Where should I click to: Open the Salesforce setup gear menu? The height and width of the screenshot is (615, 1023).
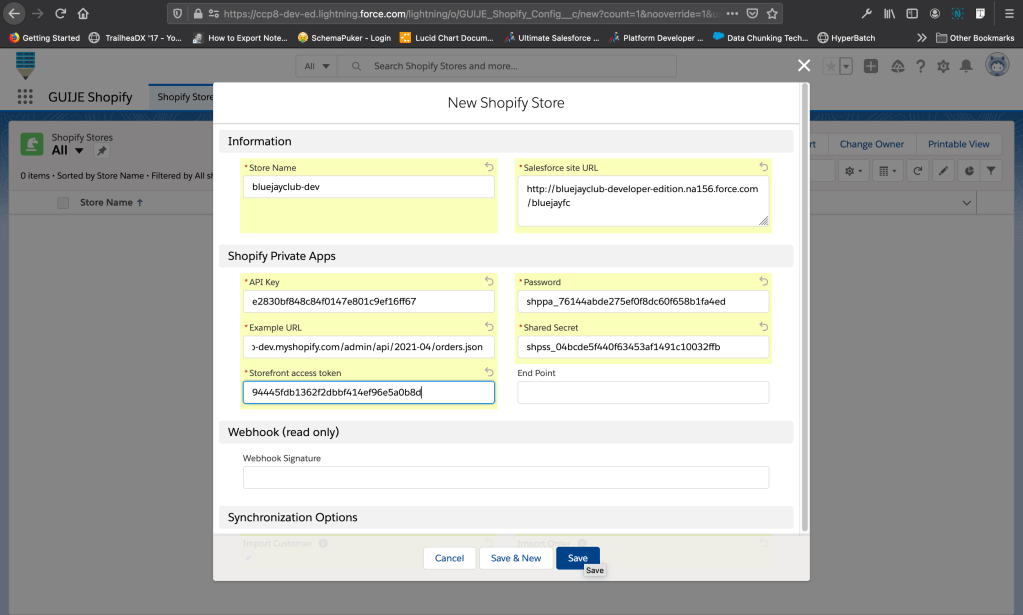click(943, 66)
